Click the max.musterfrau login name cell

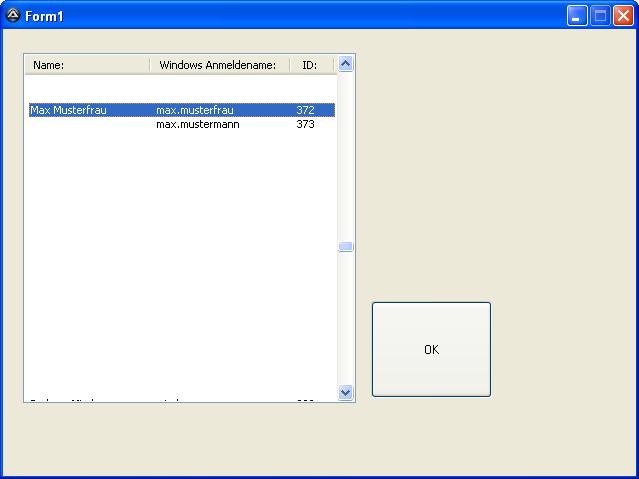194,110
